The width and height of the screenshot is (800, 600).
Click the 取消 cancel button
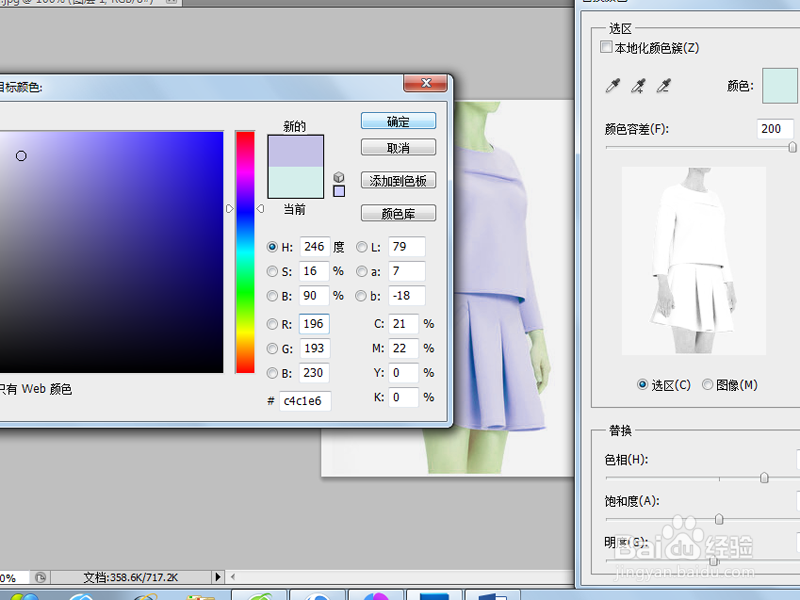point(398,147)
